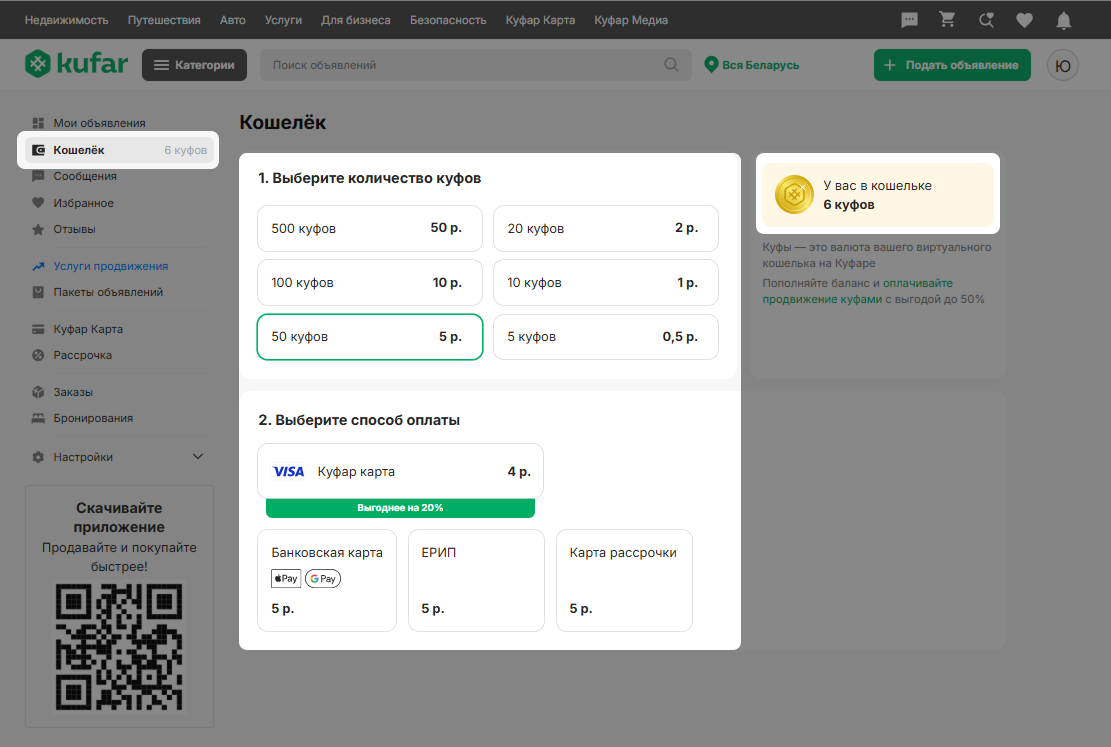This screenshot has width=1111, height=747.
Task: Open the shopping cart icon
Action: (x=947, y=20)
